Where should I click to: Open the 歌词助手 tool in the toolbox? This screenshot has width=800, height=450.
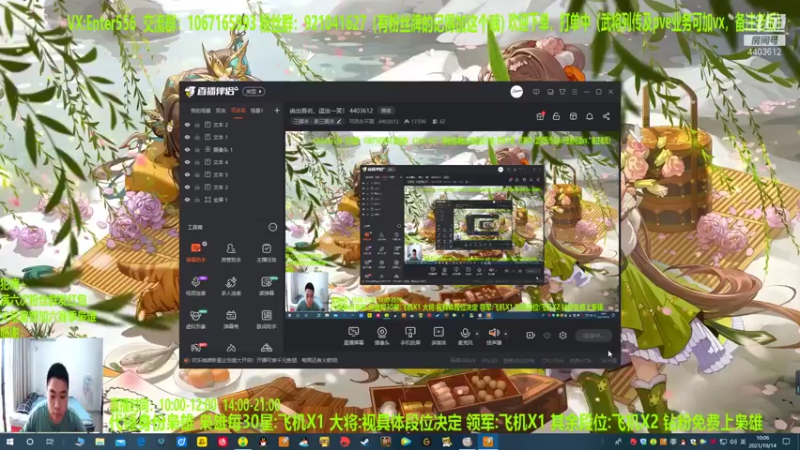(266, 319)
